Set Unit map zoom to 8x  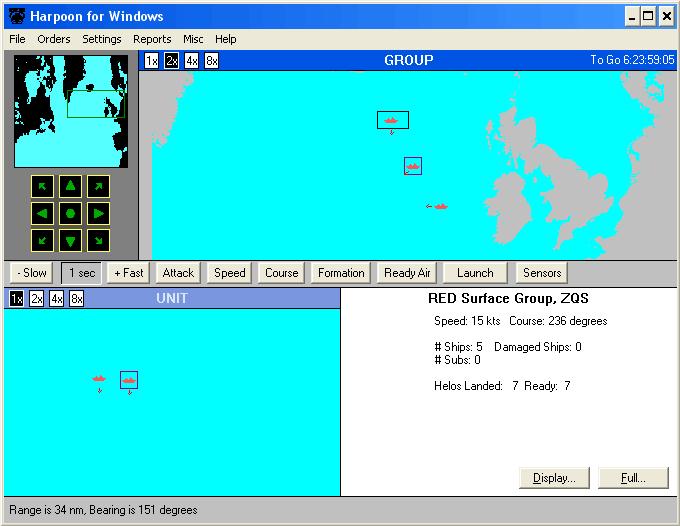click(76, 298)
